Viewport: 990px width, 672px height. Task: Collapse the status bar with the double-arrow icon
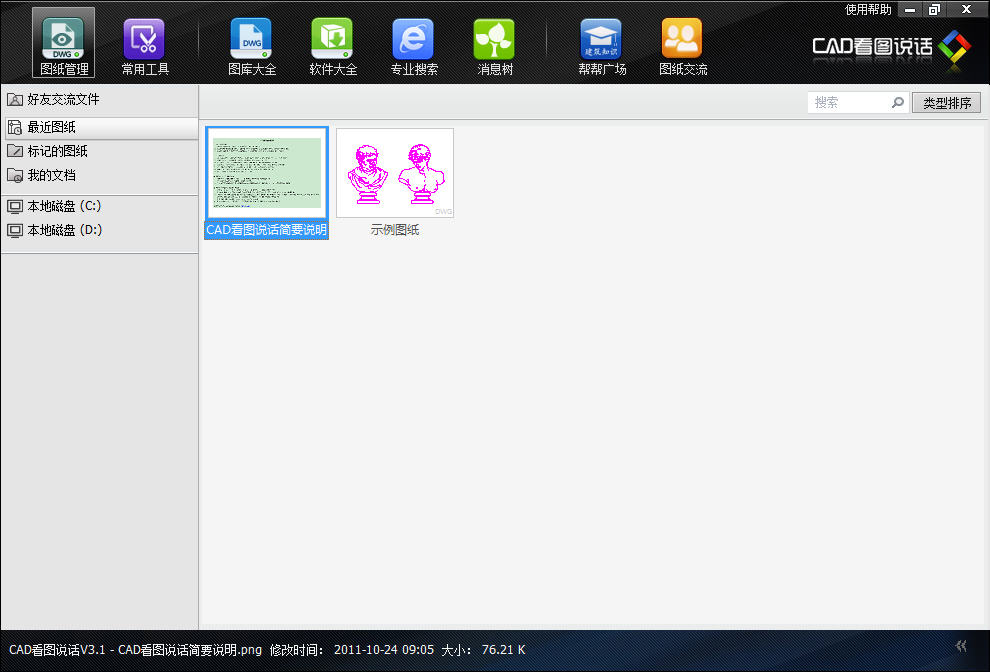click(961, 645)
